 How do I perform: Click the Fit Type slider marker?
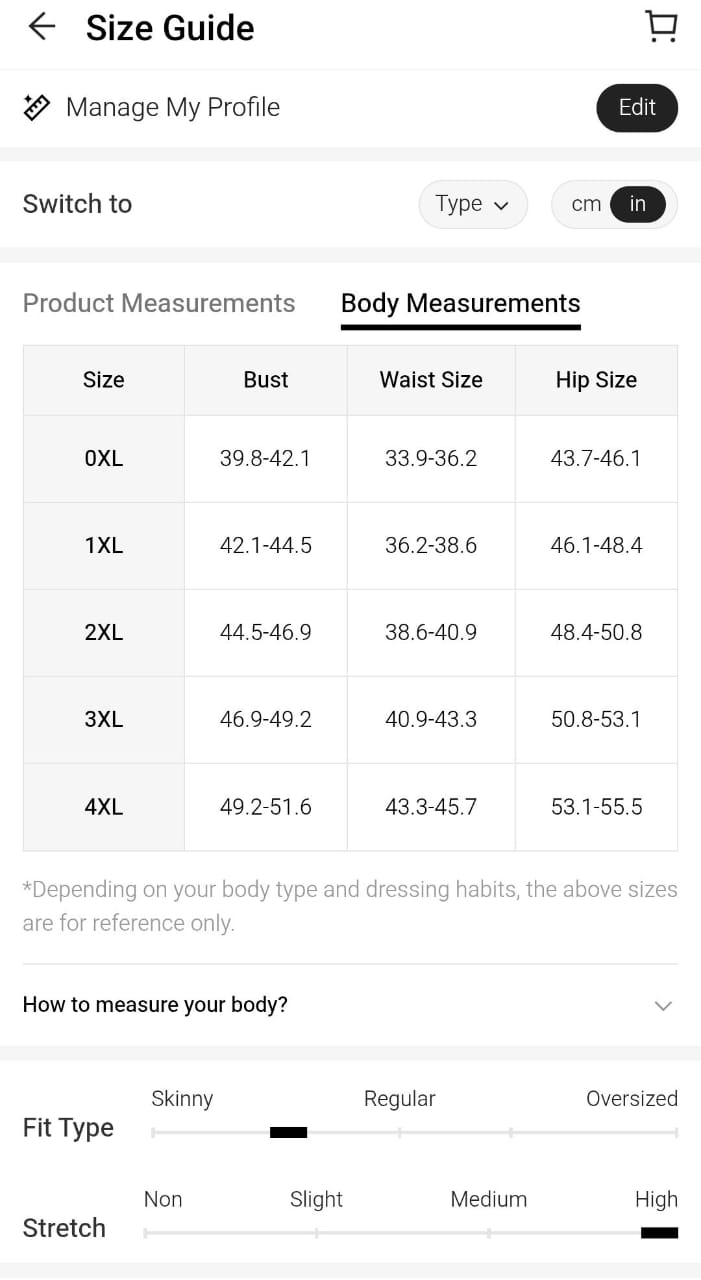pos(288,1132)
